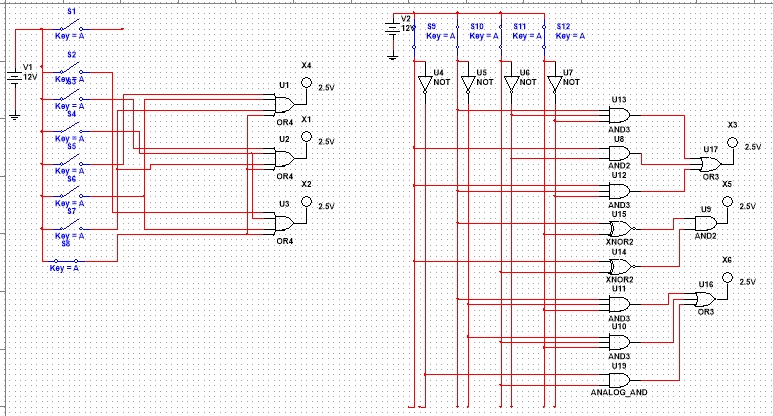The height and width of the screenshot is (416, 773).
Task: Click the Key = A label under S1
Action: [70, 36]
